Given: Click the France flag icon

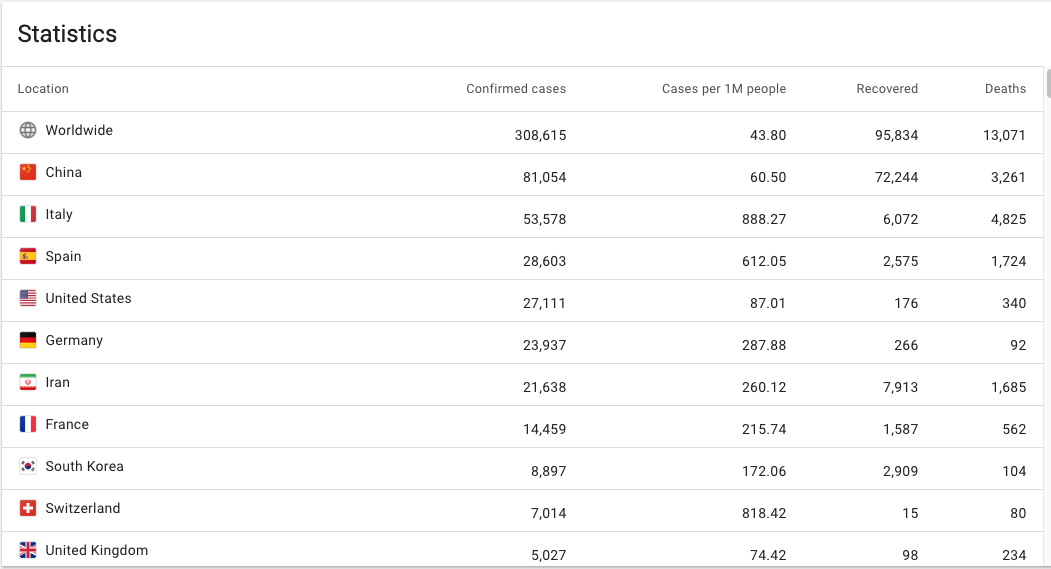Looking at the screenshot, I should [27, 424].
